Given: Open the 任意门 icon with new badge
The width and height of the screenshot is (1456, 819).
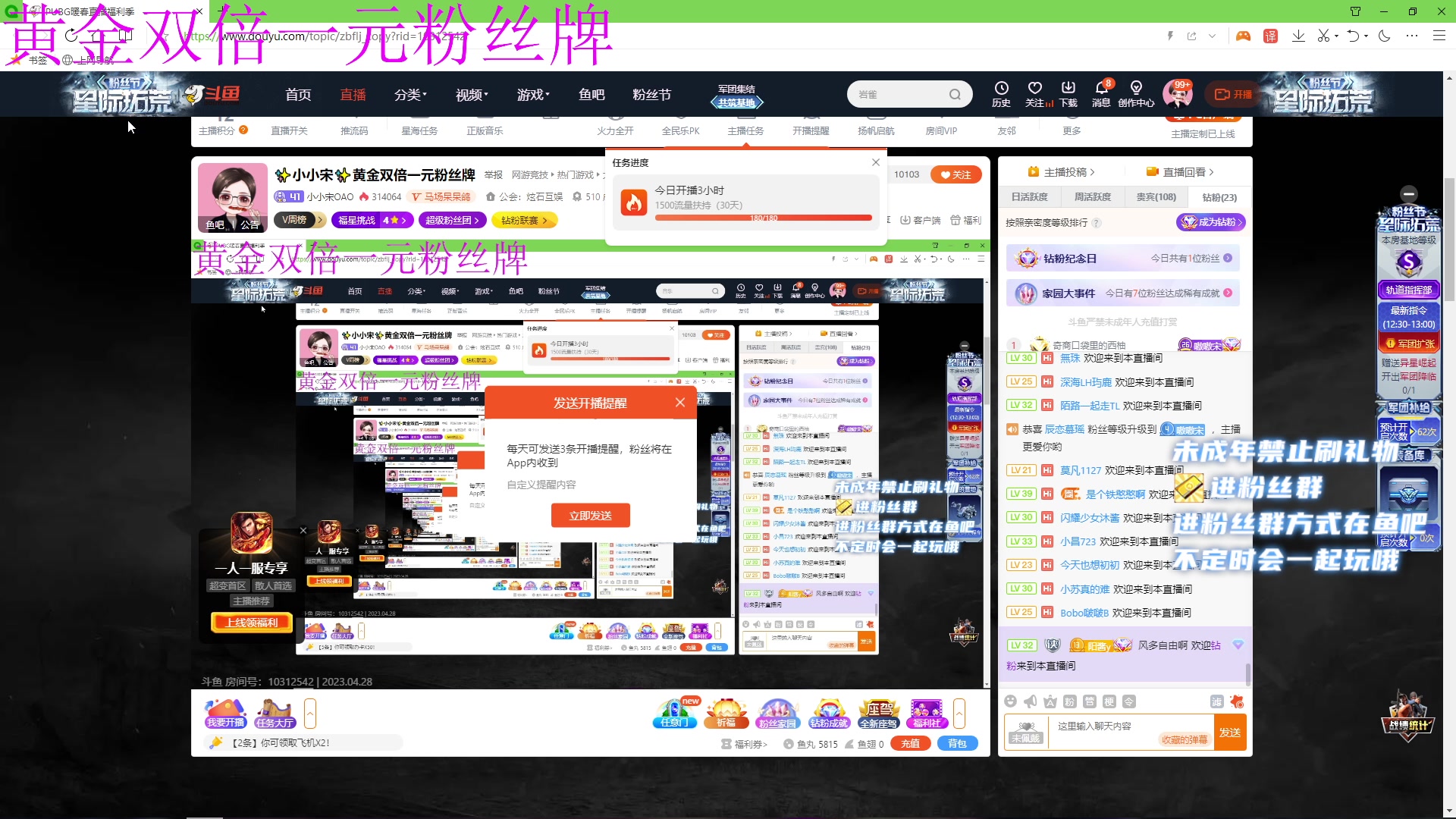Looking at the screenshot, I should click(x=674, y=711).
